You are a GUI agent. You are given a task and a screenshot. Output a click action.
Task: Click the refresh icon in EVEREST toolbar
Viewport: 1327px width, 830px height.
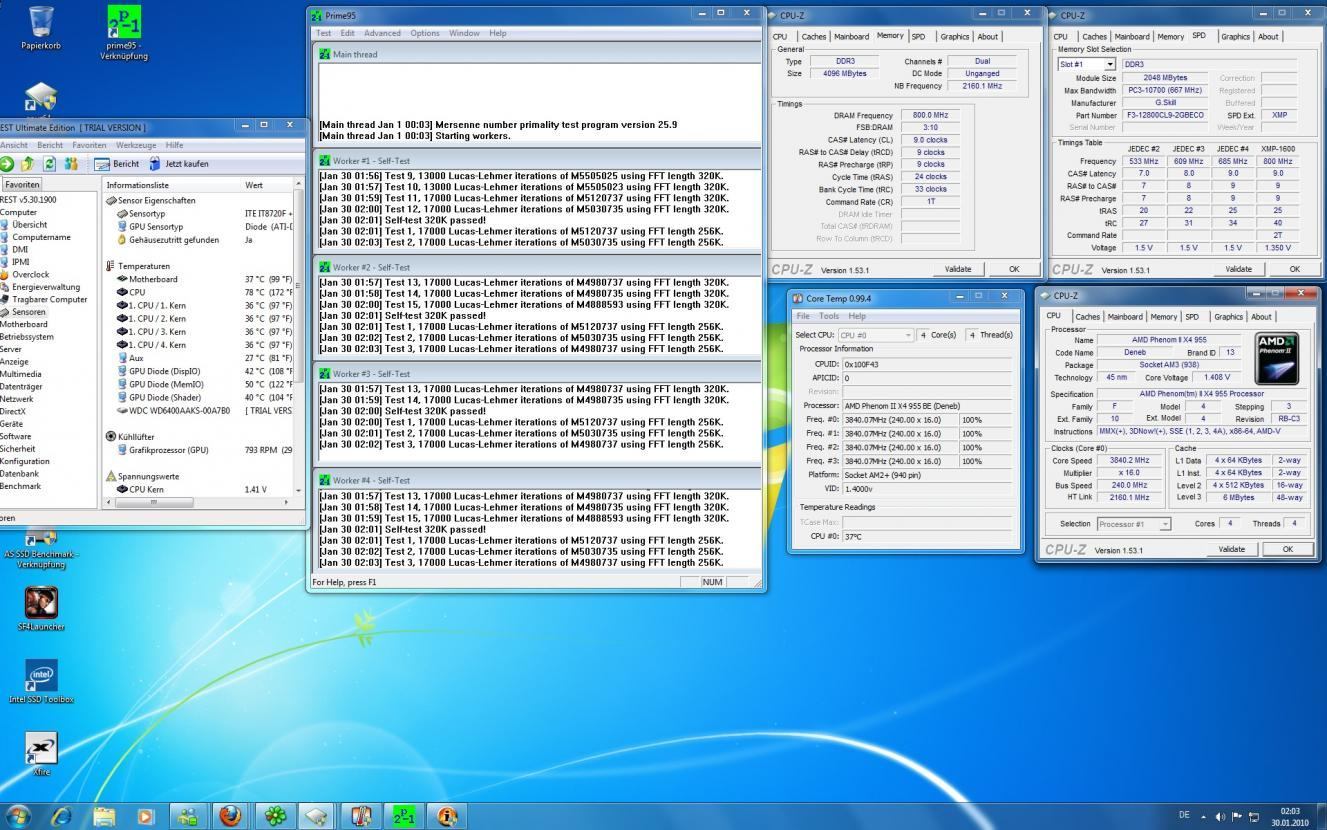tap(49, 164)
